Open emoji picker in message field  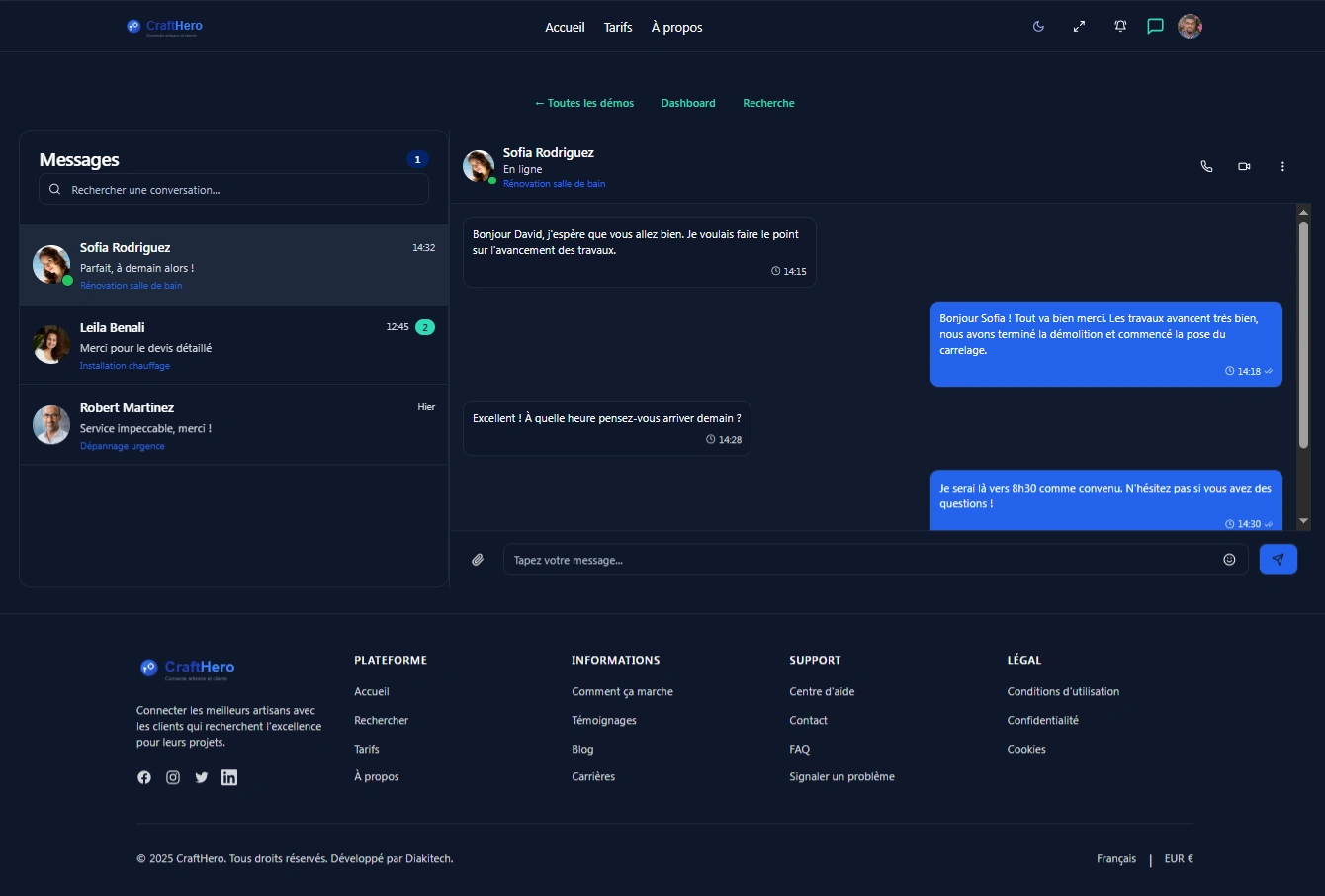[1229, 560]
